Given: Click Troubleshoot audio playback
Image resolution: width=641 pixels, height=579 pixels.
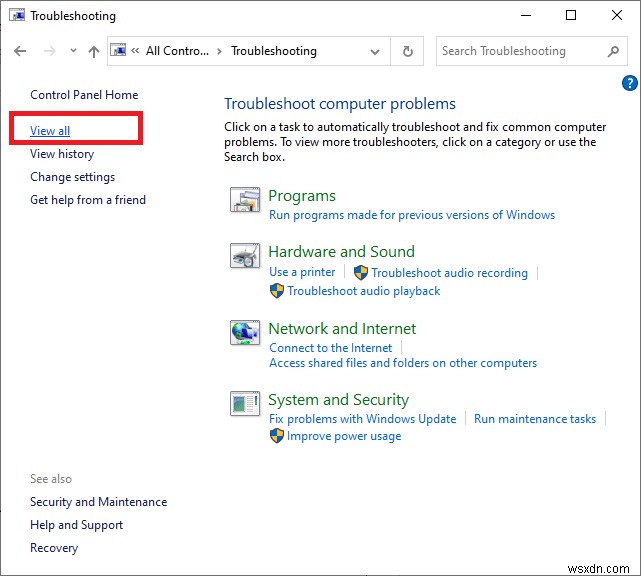Looking at the screenshot, I should tap(364, 291).
